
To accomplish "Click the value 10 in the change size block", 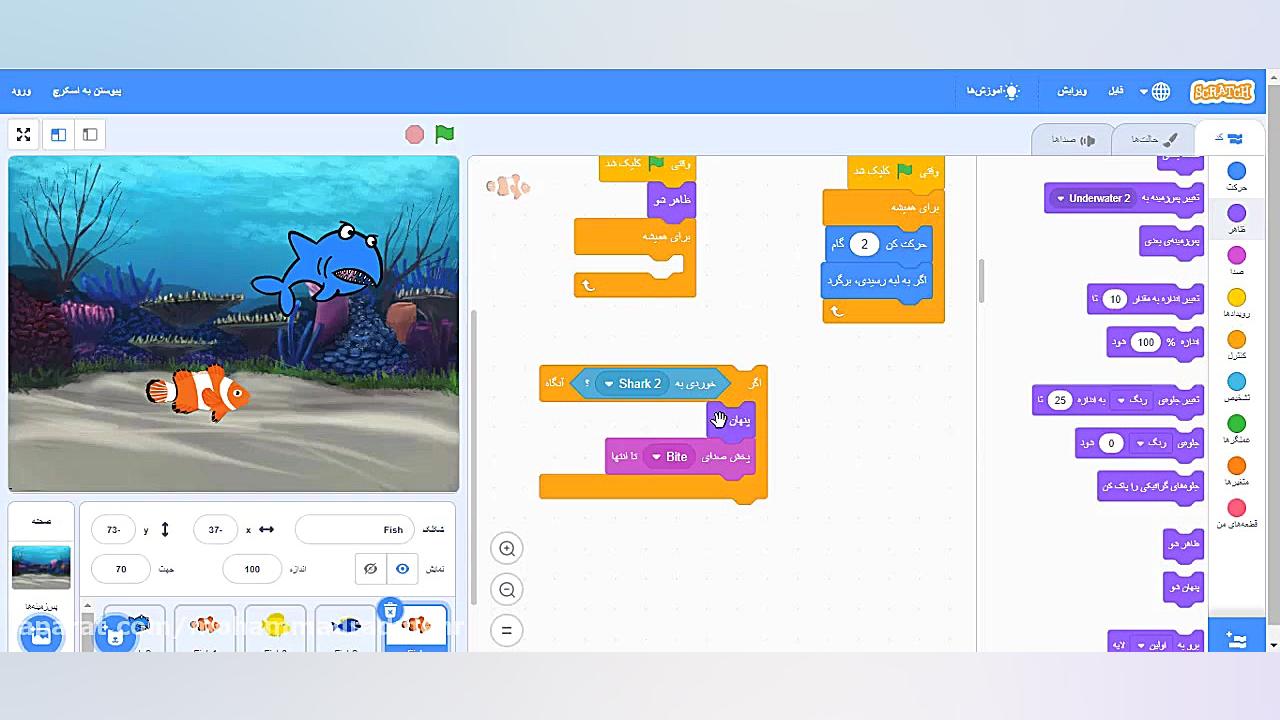I will [x=1114, y=299].
